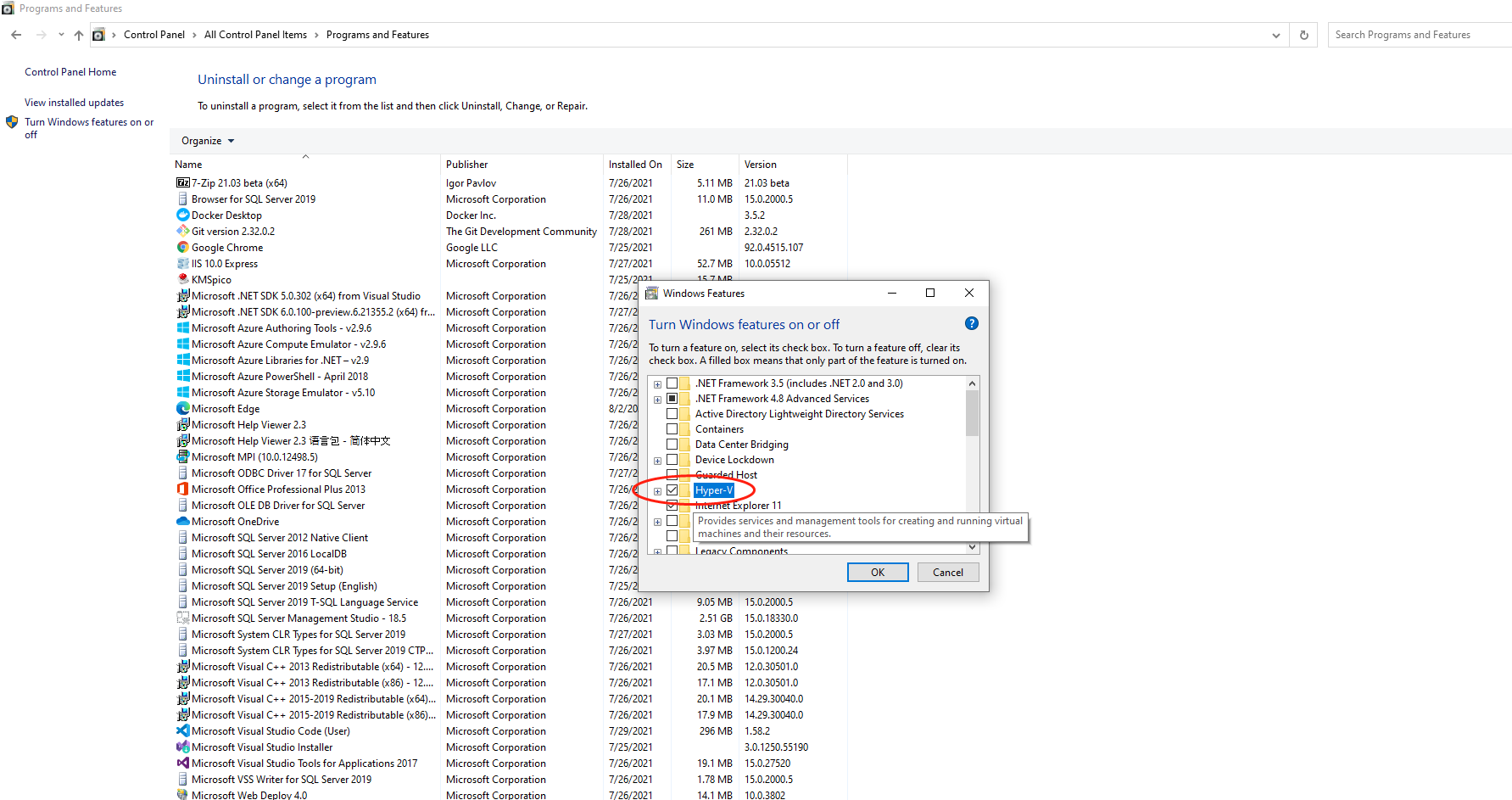The image size is (1512, 800).
Task: Click the KMSpico red icon
Action: point(182,279)
